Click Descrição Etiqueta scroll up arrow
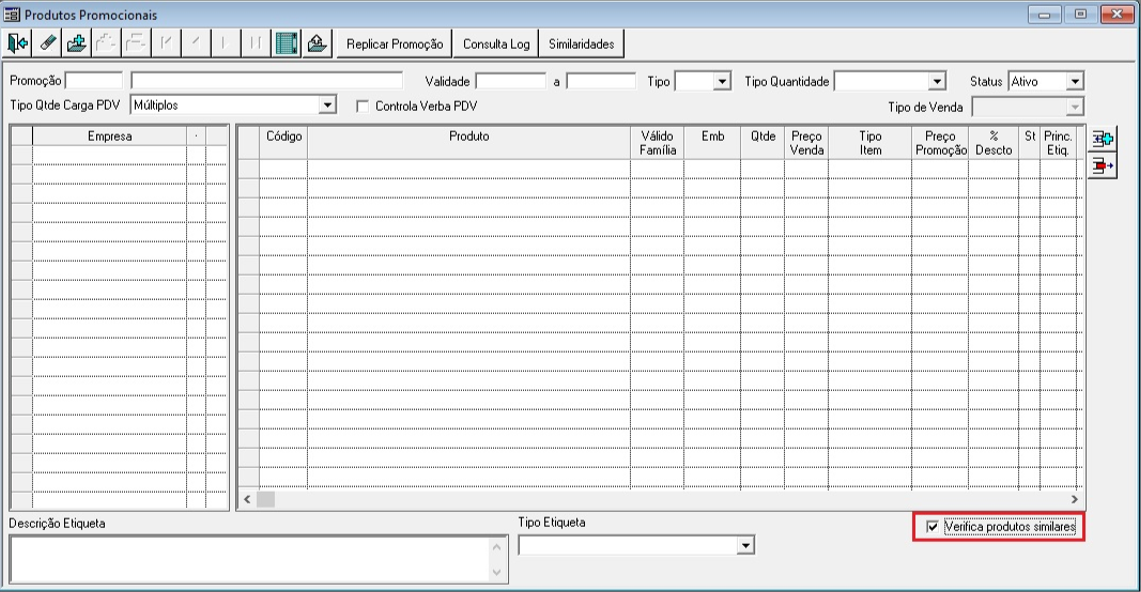 (497, 547)
